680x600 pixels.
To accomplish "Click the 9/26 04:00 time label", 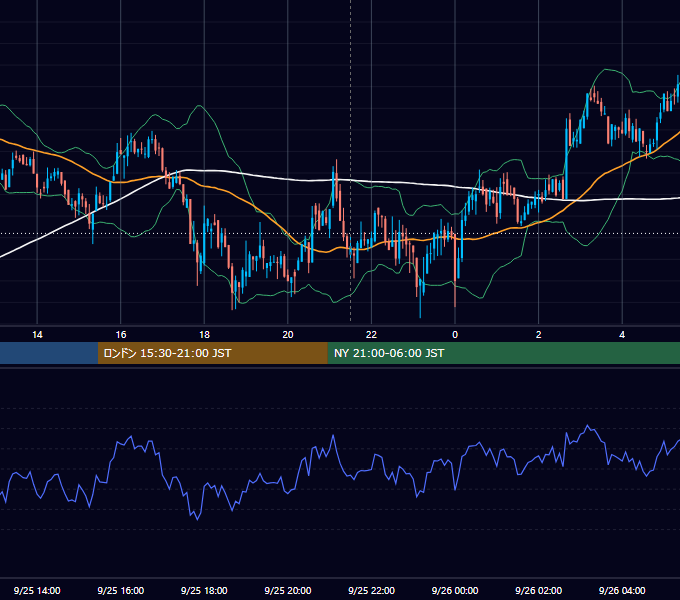I will [622, 590].
